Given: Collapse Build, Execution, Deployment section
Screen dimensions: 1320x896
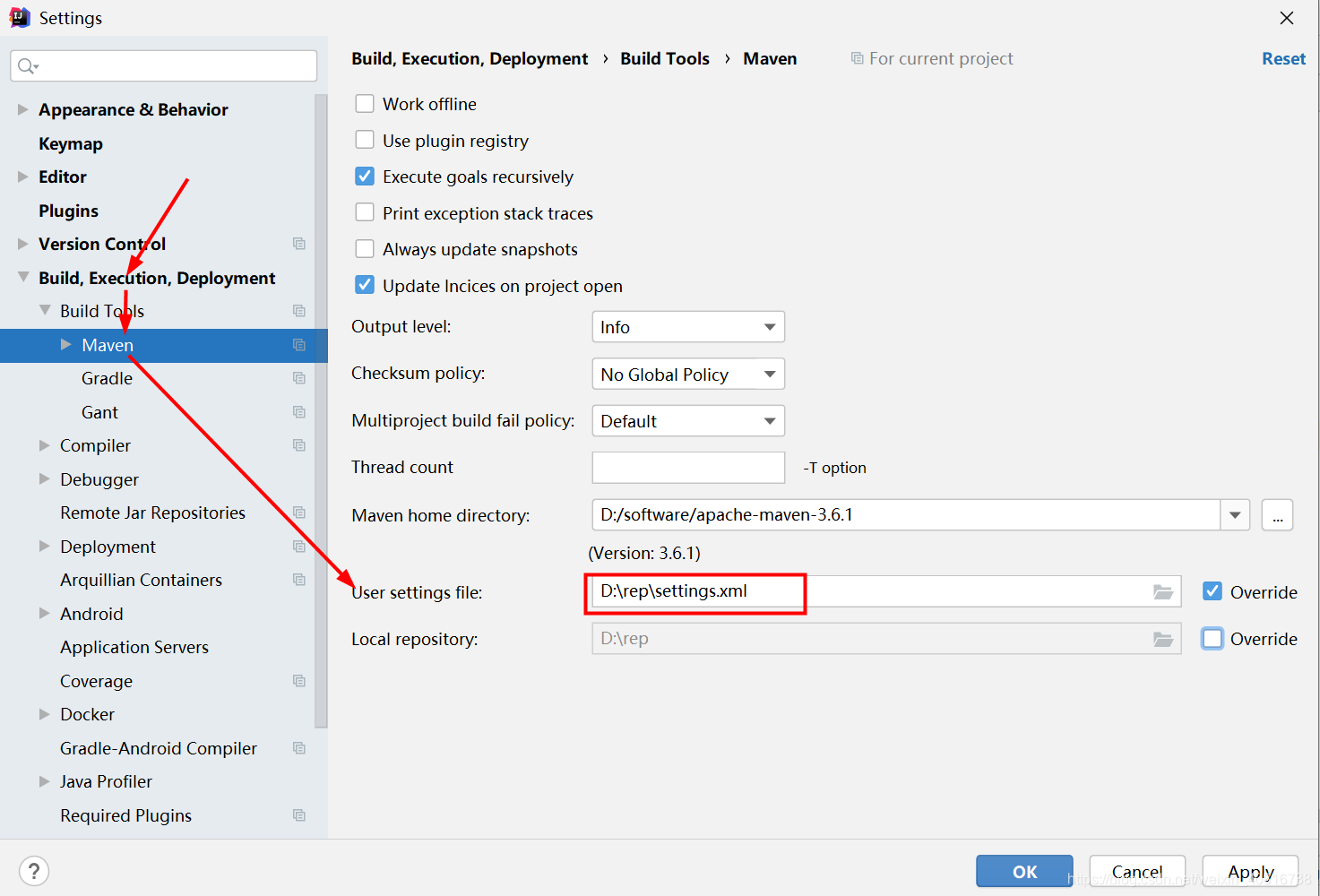Looking at the screenshot, I should coord(23,278).
